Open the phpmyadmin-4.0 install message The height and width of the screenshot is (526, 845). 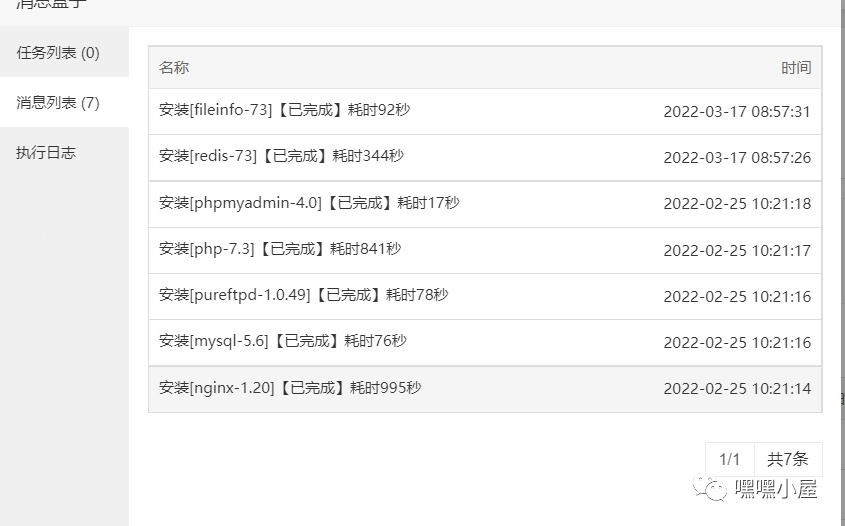pyautogui.click(x=485, y=204)
